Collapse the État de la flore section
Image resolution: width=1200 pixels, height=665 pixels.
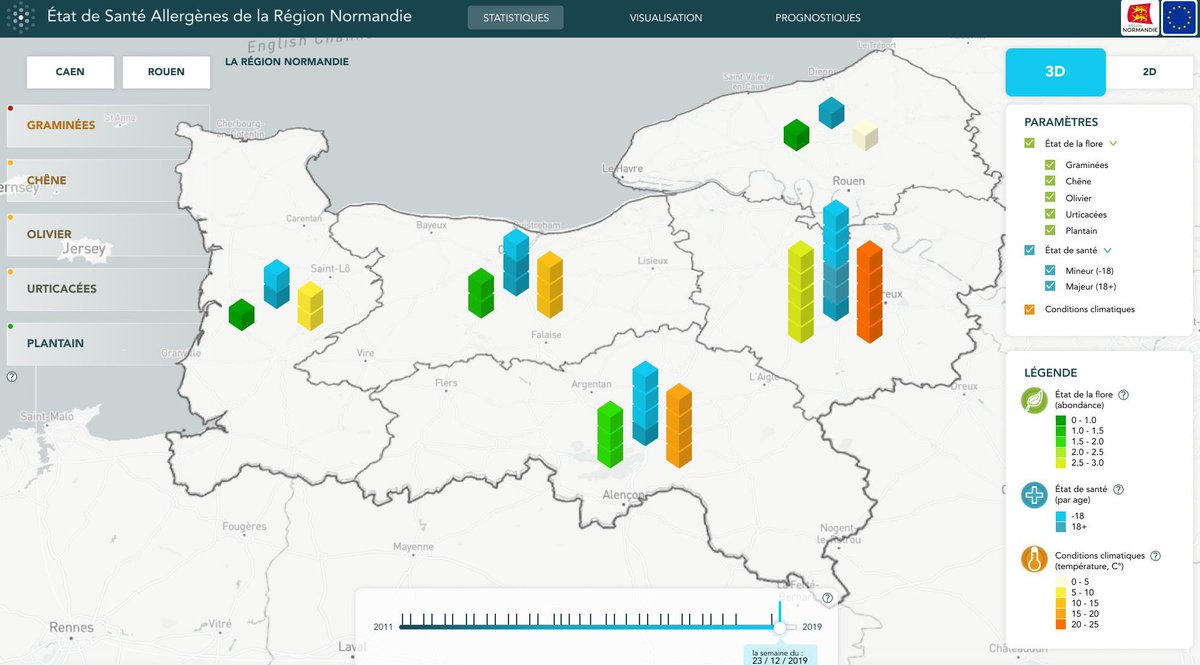(1111, 142)
